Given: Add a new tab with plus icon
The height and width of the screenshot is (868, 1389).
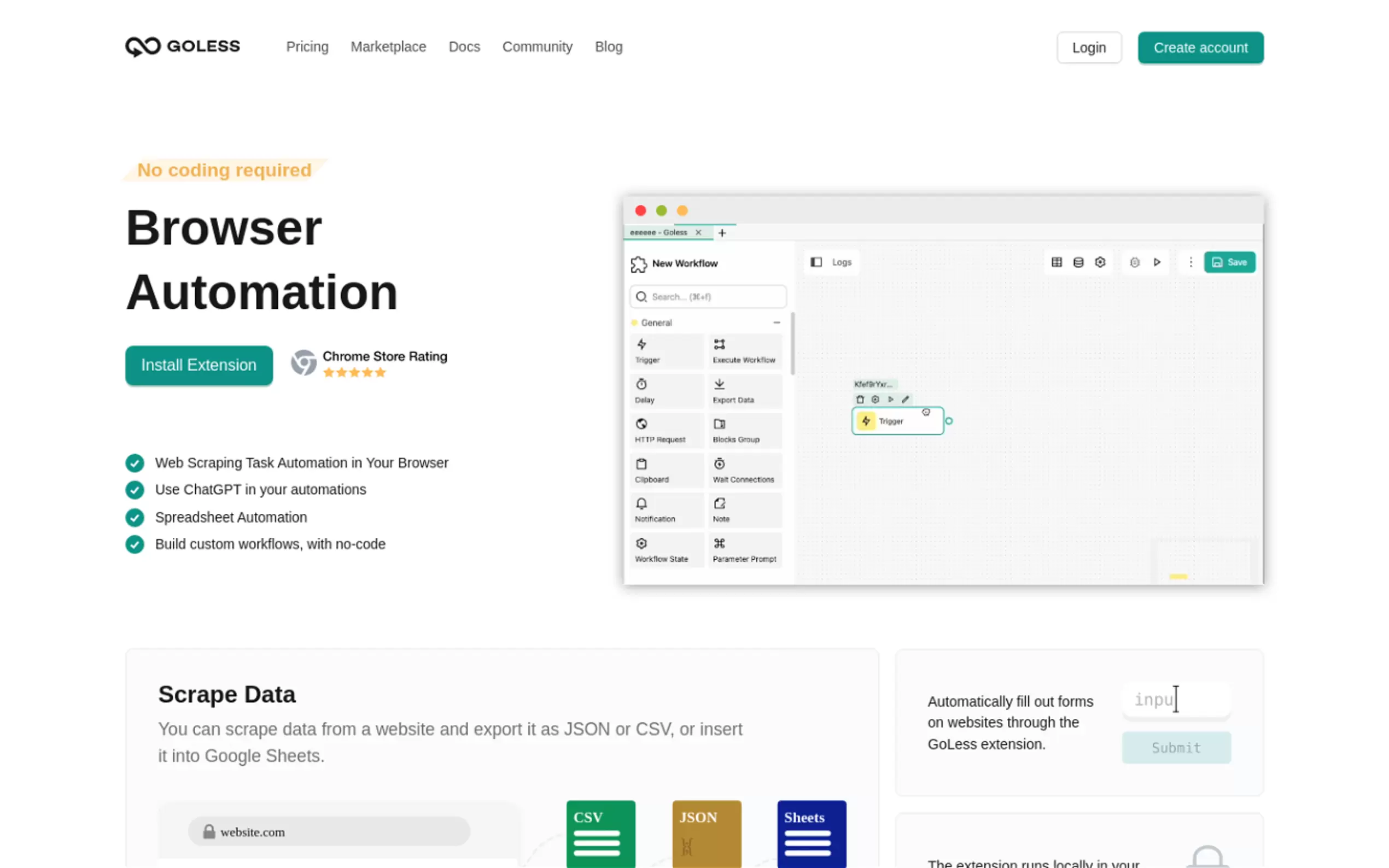Looking at the screenshot, I should (x=722, y=232).
